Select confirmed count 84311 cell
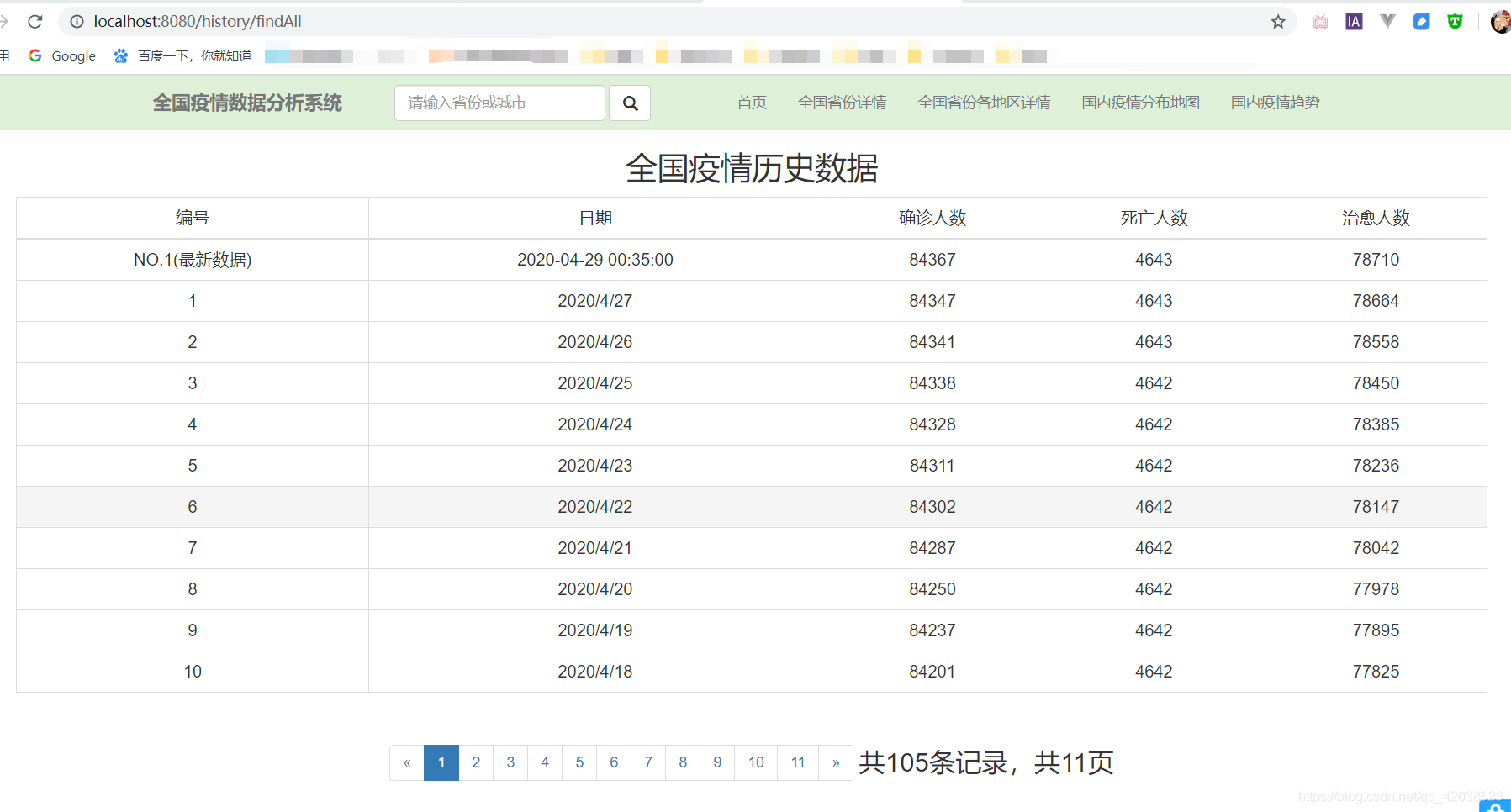Viewport: 1511px width, 812px height. (x=932, y=466)
